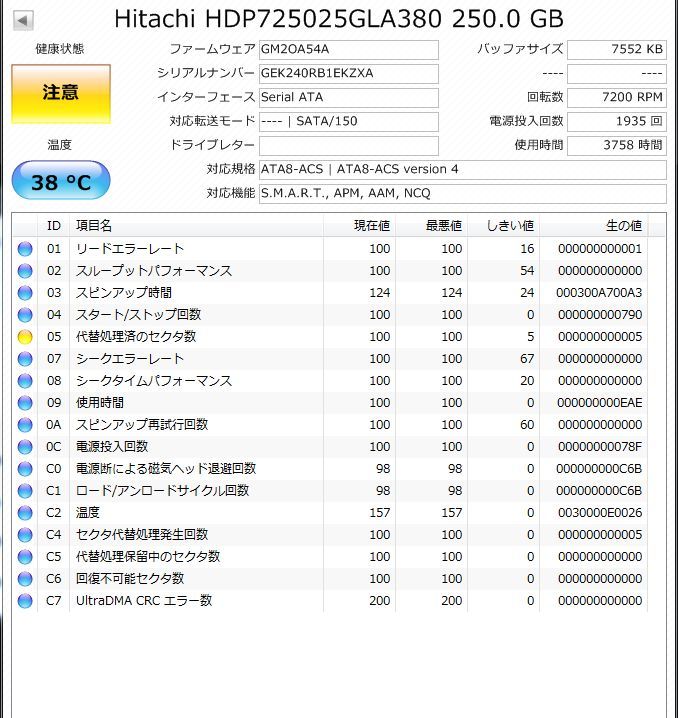
Task: Click the blue status icon for シークエラーレート
Action: (25, 359)
